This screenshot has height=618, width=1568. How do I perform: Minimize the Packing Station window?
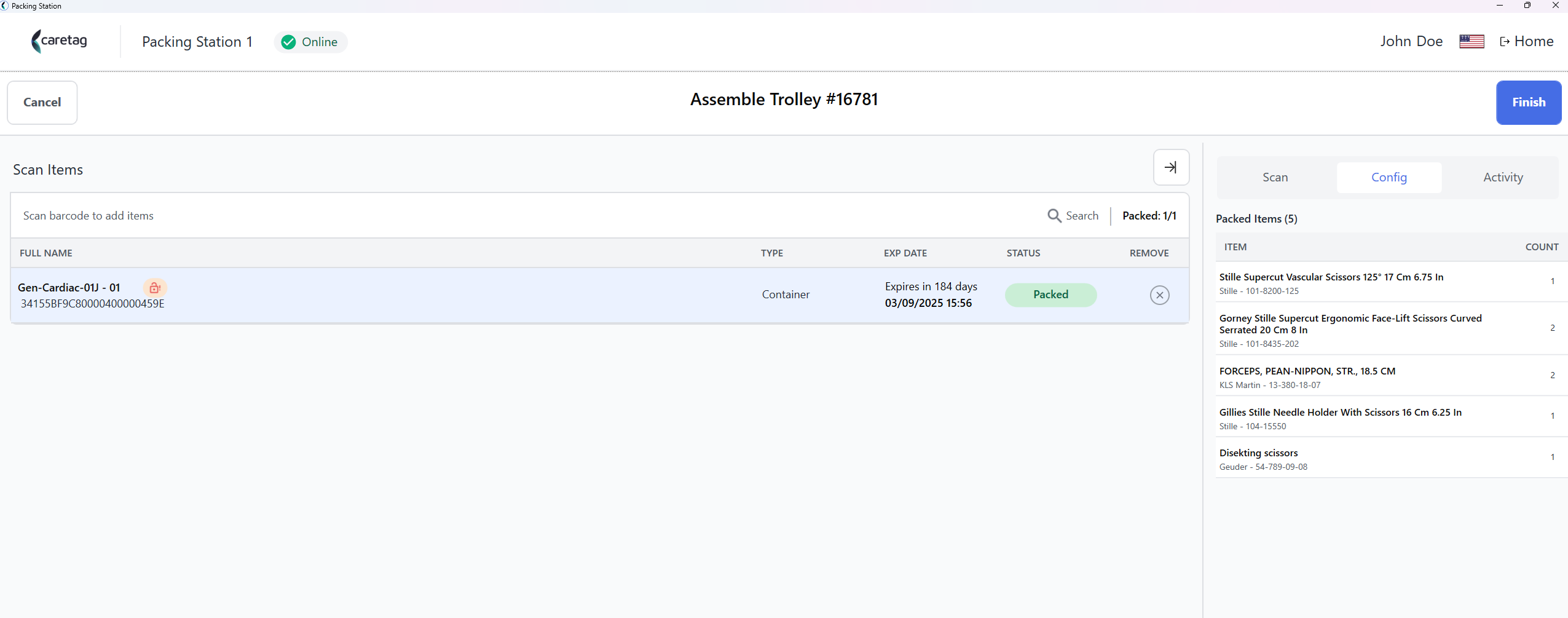(1499, 6)
